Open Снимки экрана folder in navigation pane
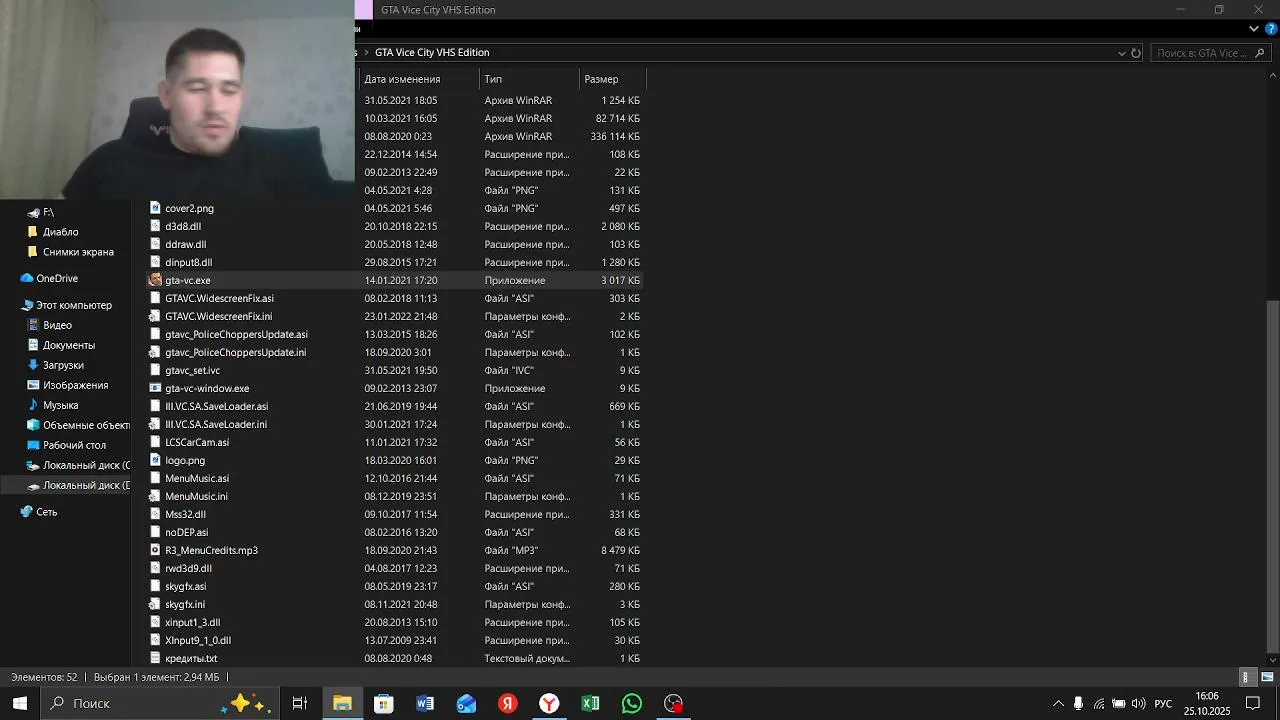 78,252
